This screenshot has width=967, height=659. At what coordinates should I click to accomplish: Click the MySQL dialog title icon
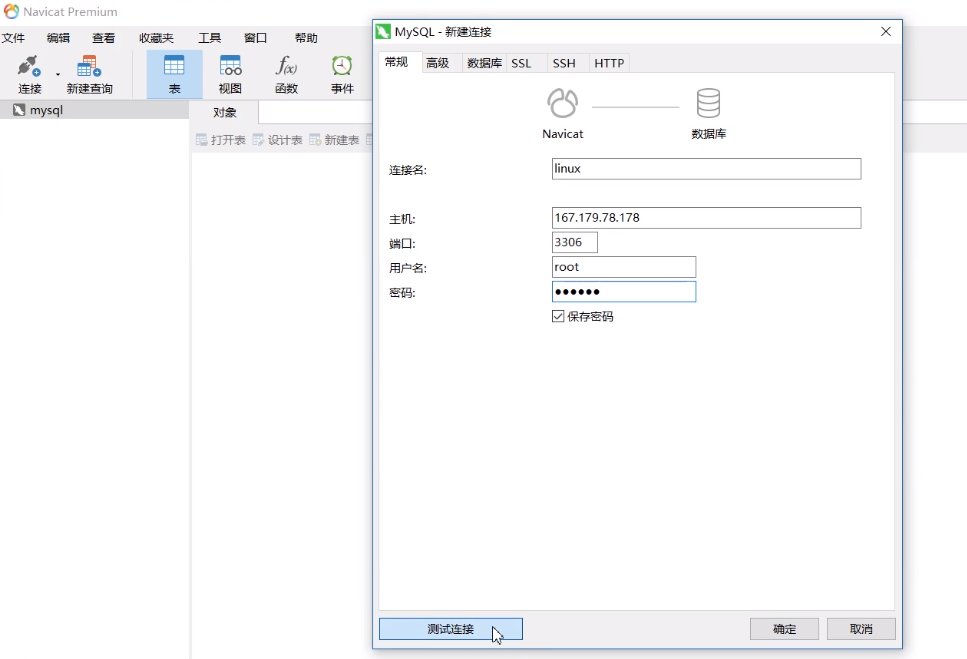383,31
